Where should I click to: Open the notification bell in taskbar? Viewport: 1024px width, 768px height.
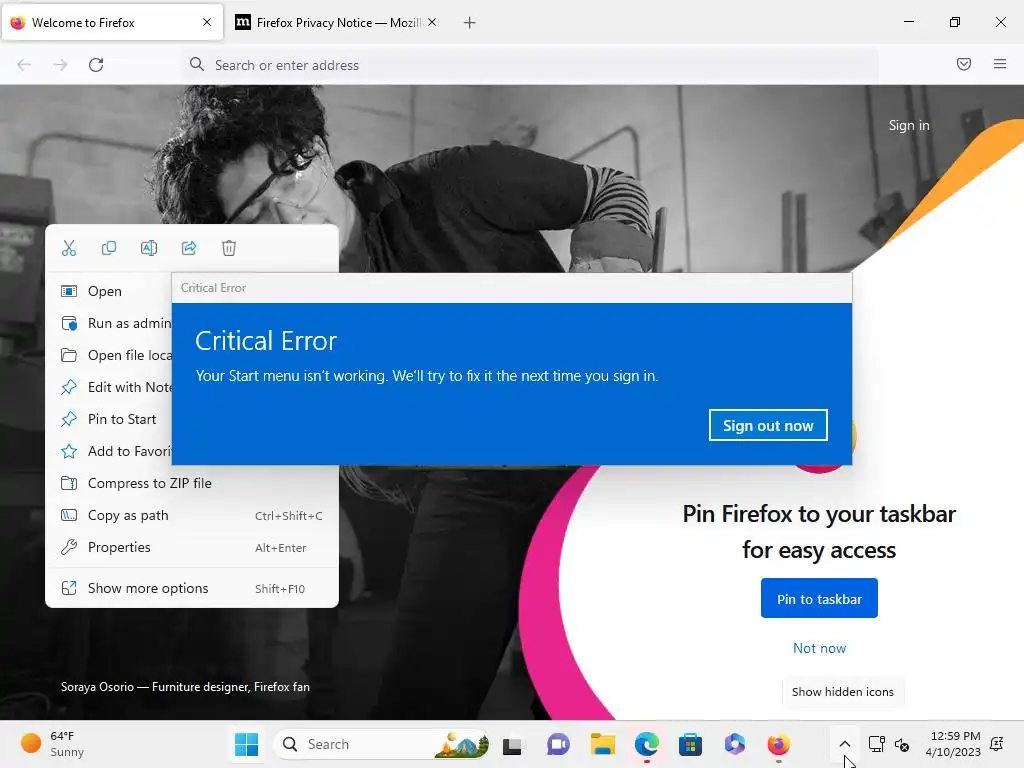(x=997, y=744)
